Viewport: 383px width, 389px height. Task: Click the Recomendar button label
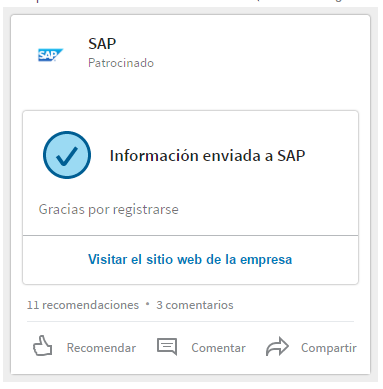(x=101, y=348)
